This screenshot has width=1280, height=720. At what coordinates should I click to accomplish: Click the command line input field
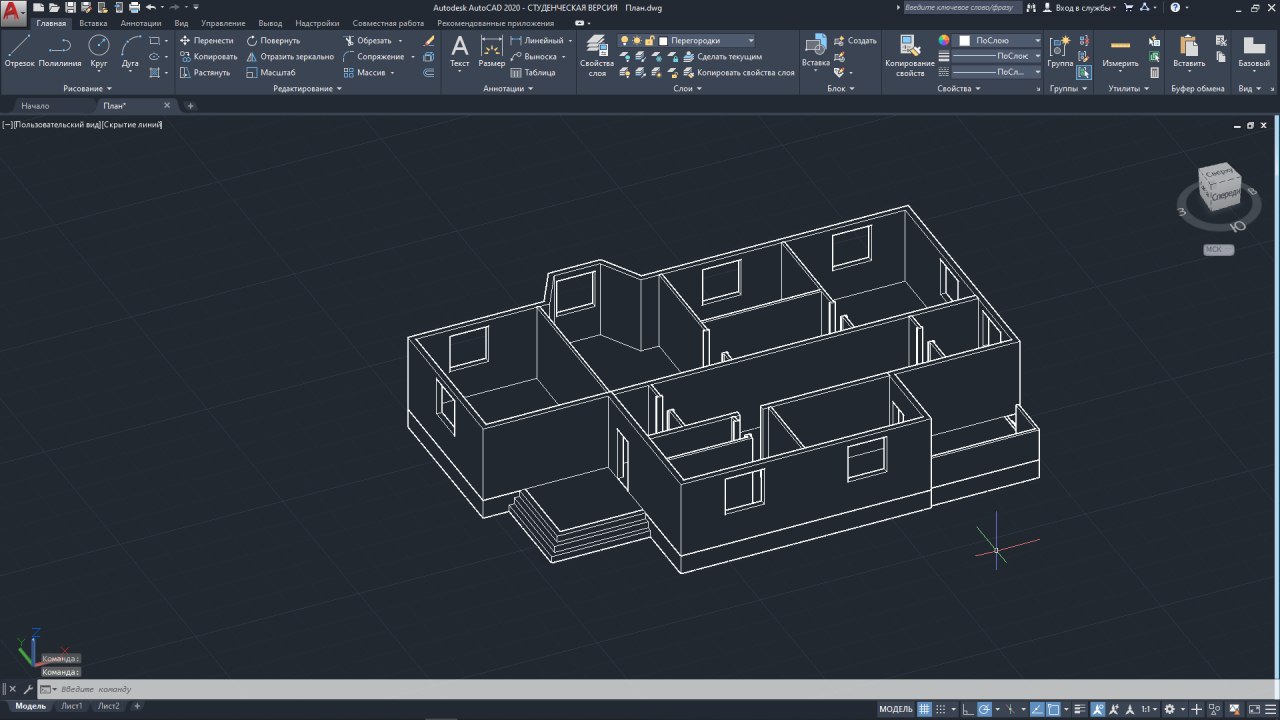(x=660, y=689)
